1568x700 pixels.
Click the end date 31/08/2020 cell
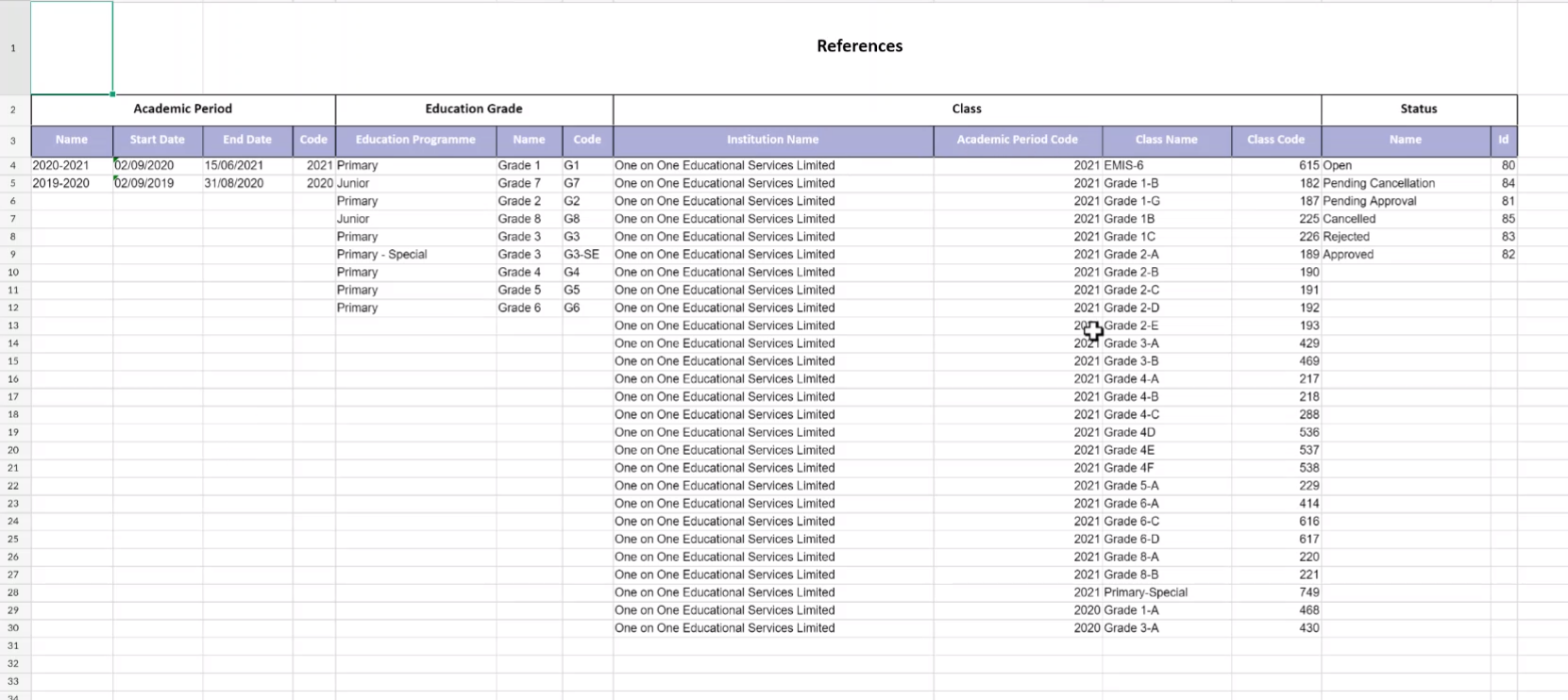click(x=247, y=183)
